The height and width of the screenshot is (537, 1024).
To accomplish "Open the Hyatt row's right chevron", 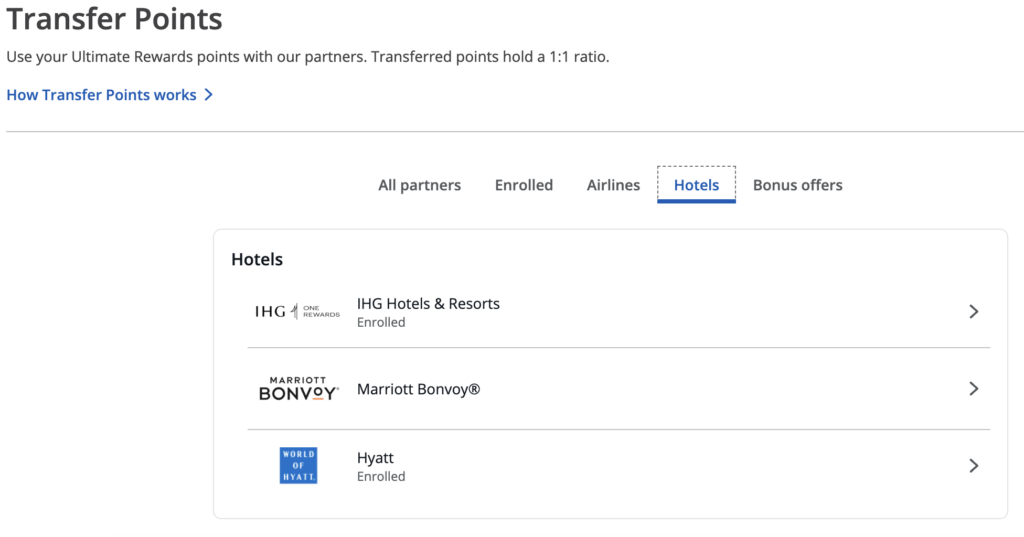I will click(974, 466).
